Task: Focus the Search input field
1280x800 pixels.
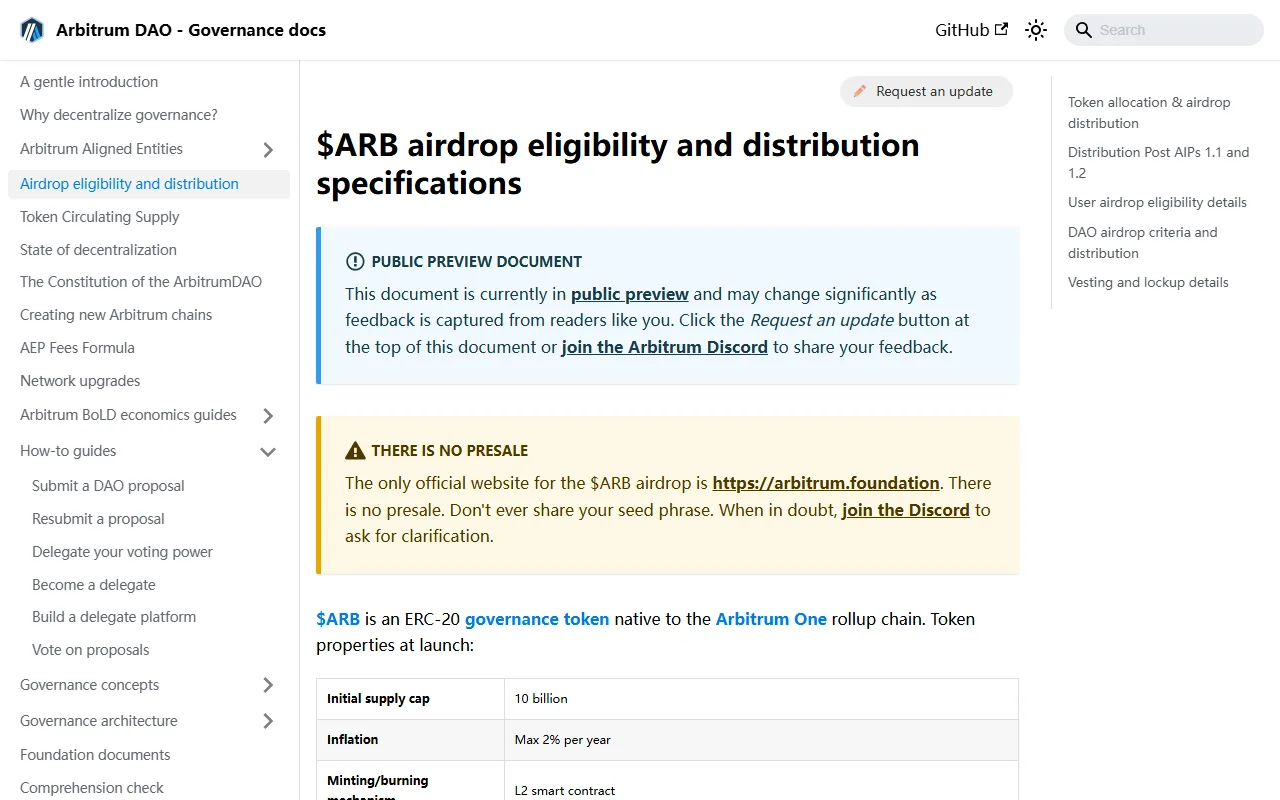Action: [x=1164, y=30]
